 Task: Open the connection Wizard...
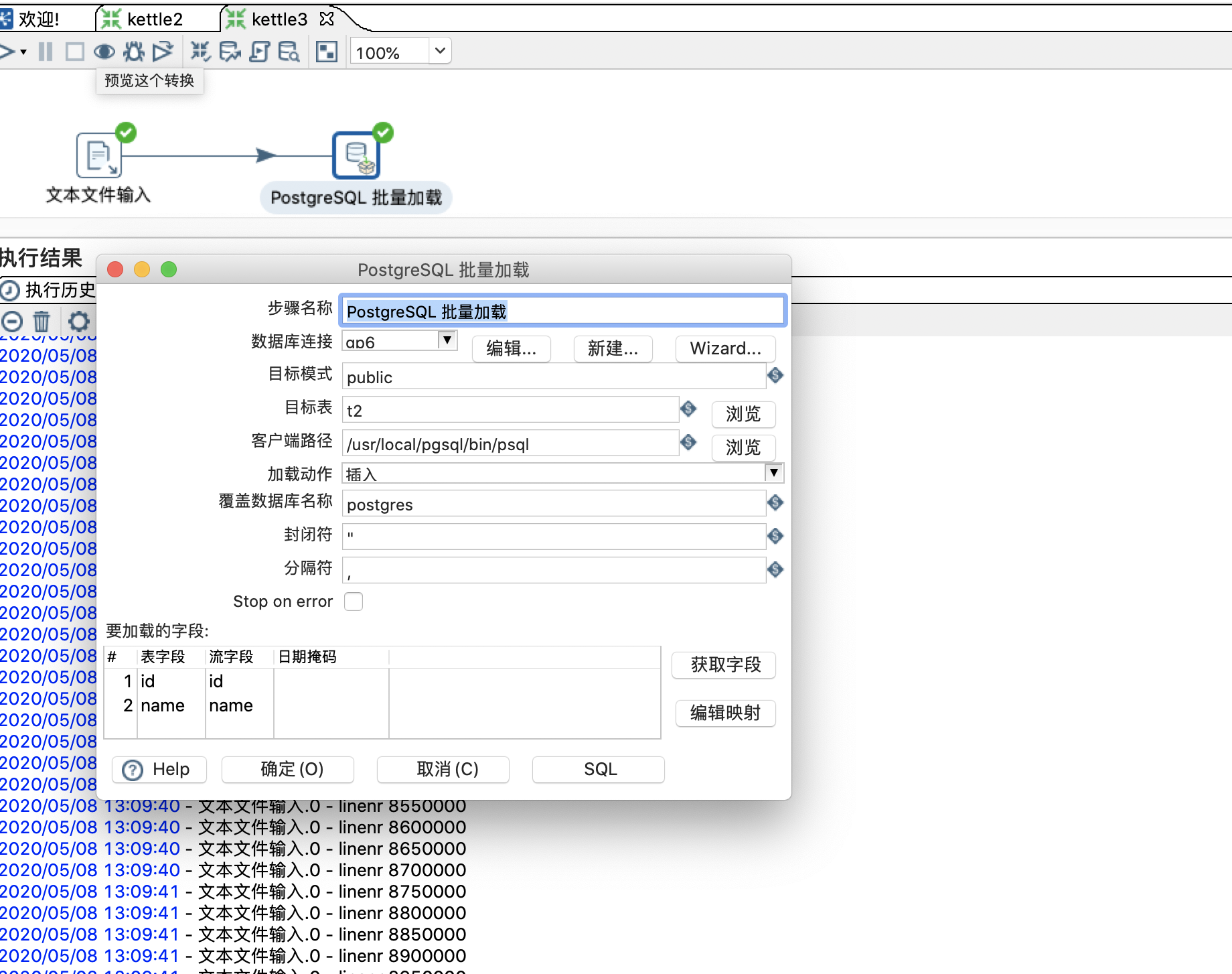(x=725, y=348)
